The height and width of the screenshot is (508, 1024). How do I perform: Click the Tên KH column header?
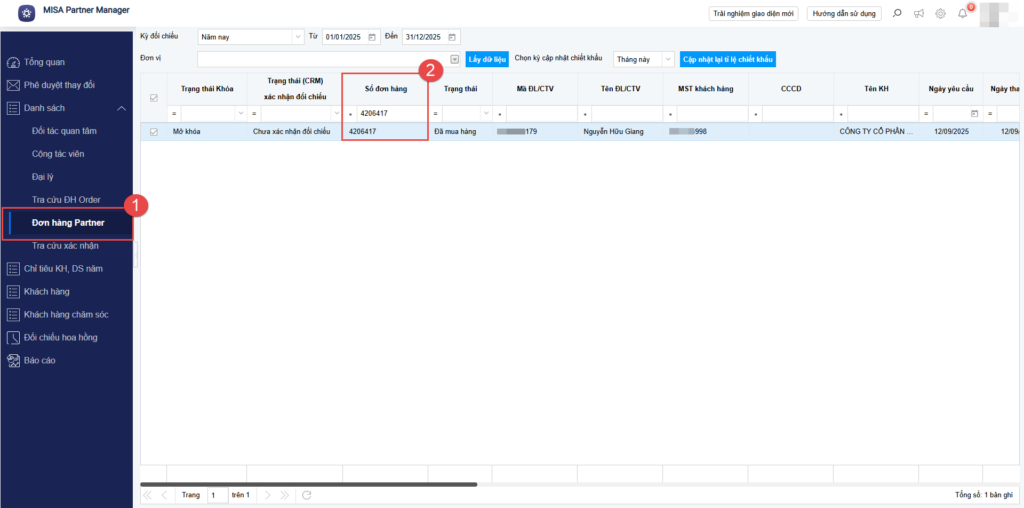click(x=876, y=89)
